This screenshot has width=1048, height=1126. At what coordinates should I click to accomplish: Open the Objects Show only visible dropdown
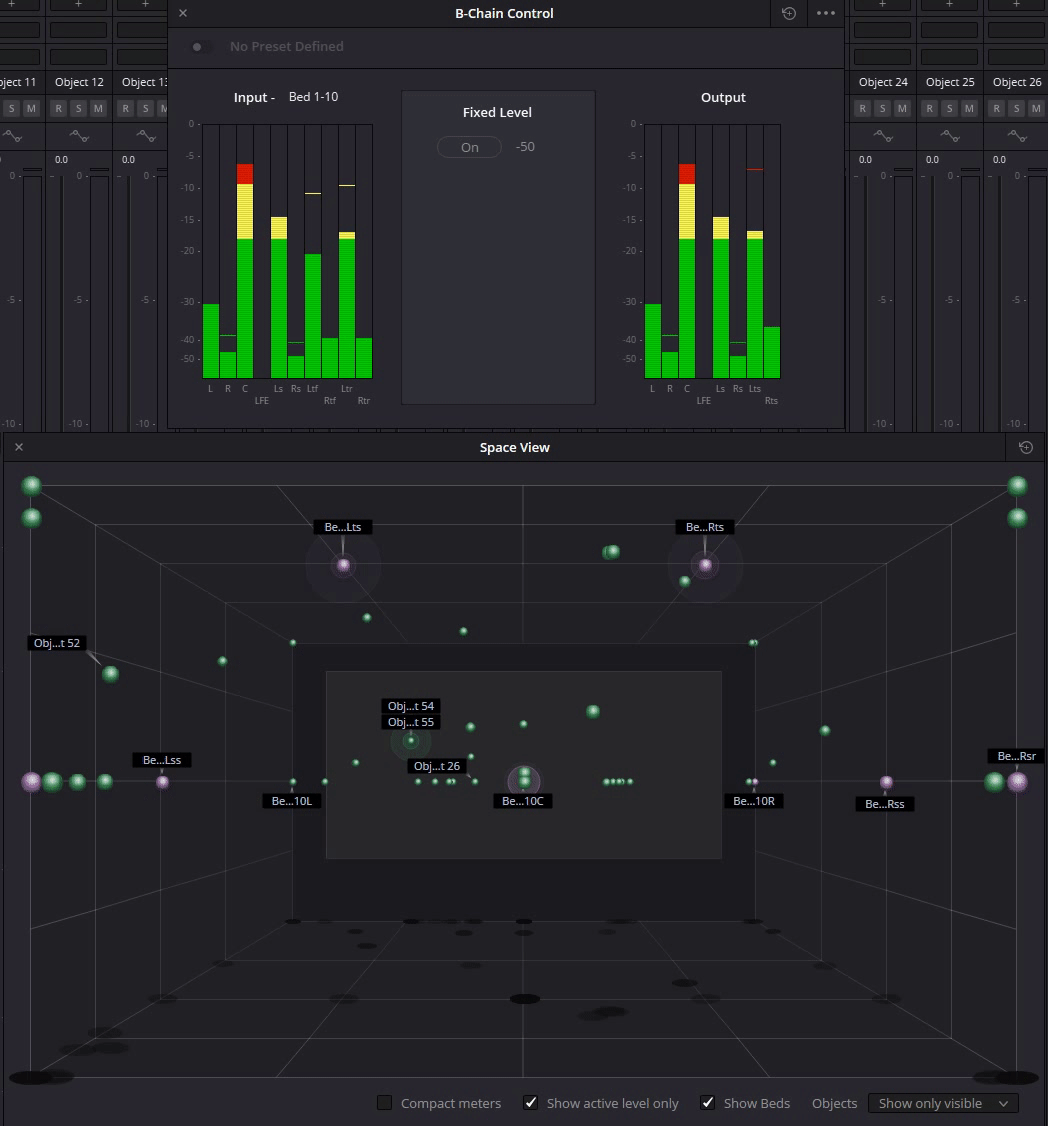coord(943,1103)
